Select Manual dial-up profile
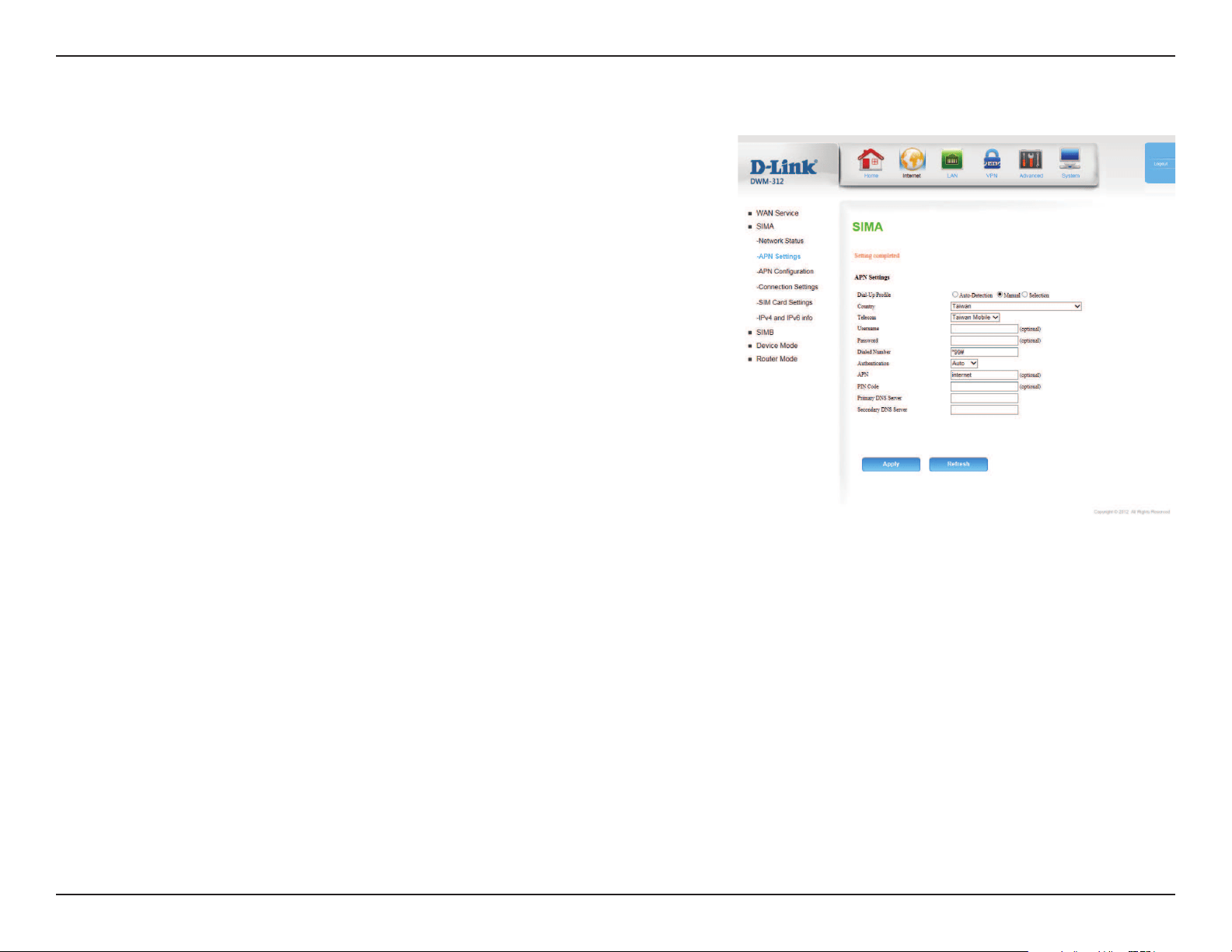This screenshot has width=1232, height=952. click(x=1000, y=295)
